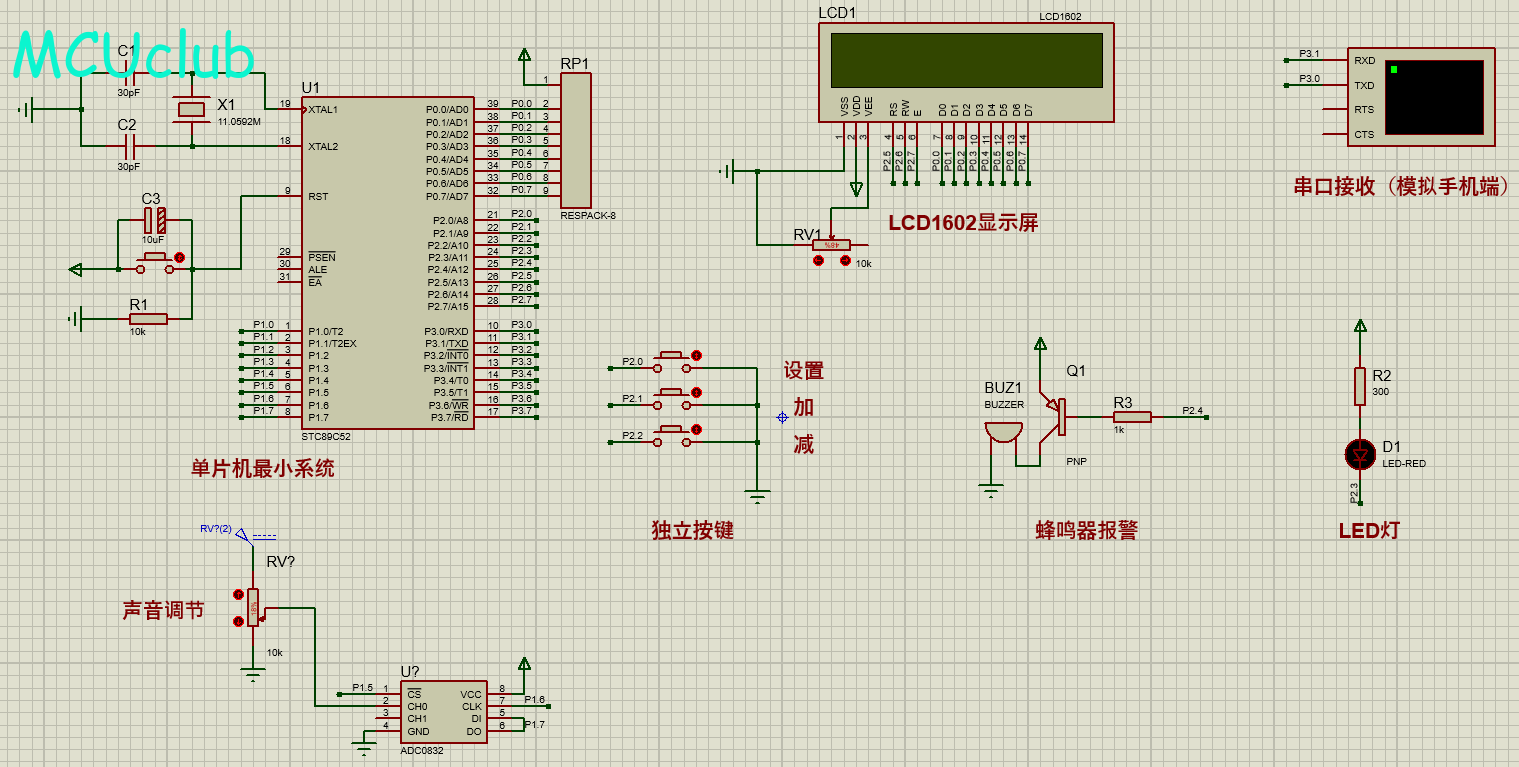Click the RV?(2) voltage probe
This screenshot has height=767, width=1519.
(241, 536)
